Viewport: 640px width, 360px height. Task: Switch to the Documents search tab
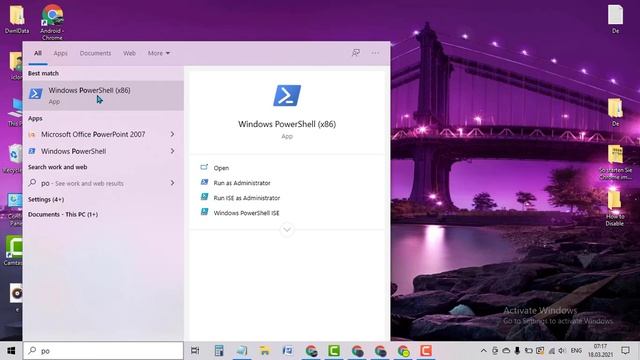pyautogui.click(x=95, y=53)
